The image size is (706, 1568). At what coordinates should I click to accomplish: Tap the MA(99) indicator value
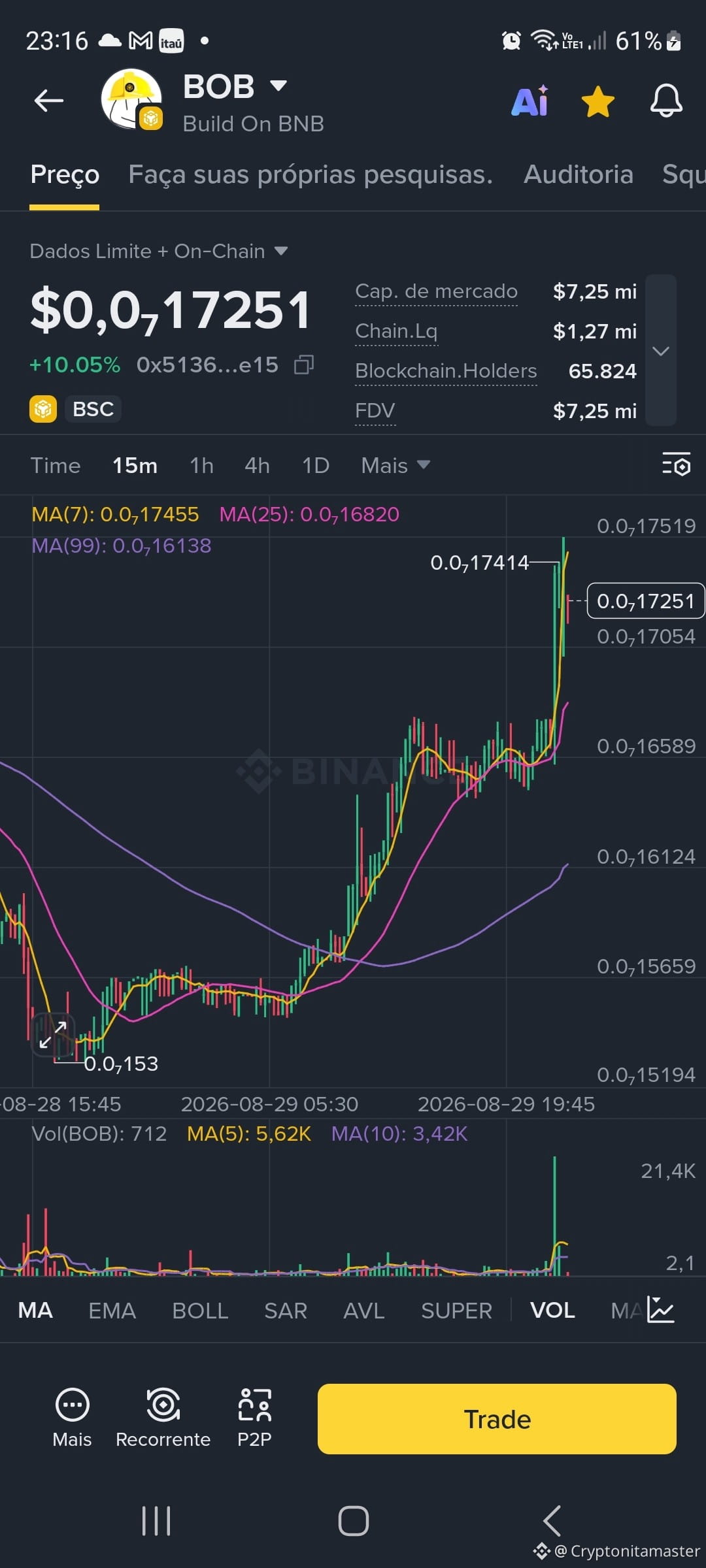(122, 546)
